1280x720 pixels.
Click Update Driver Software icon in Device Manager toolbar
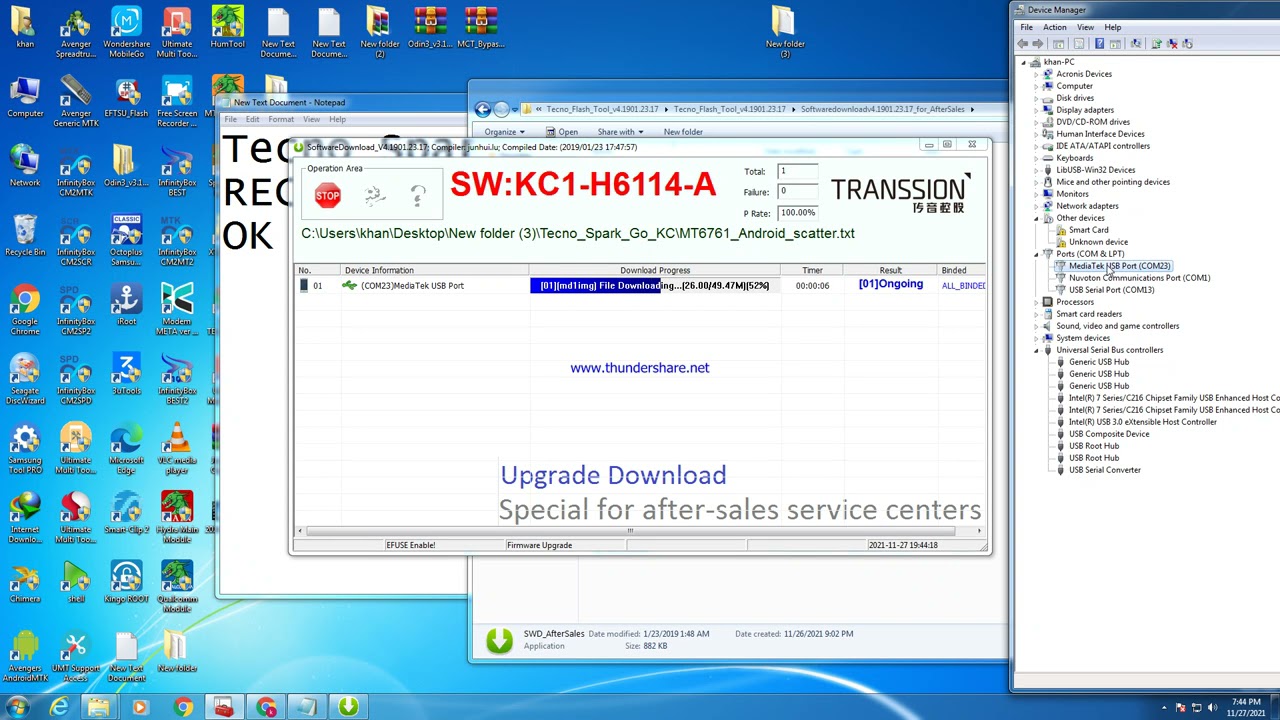(1157, 44)
